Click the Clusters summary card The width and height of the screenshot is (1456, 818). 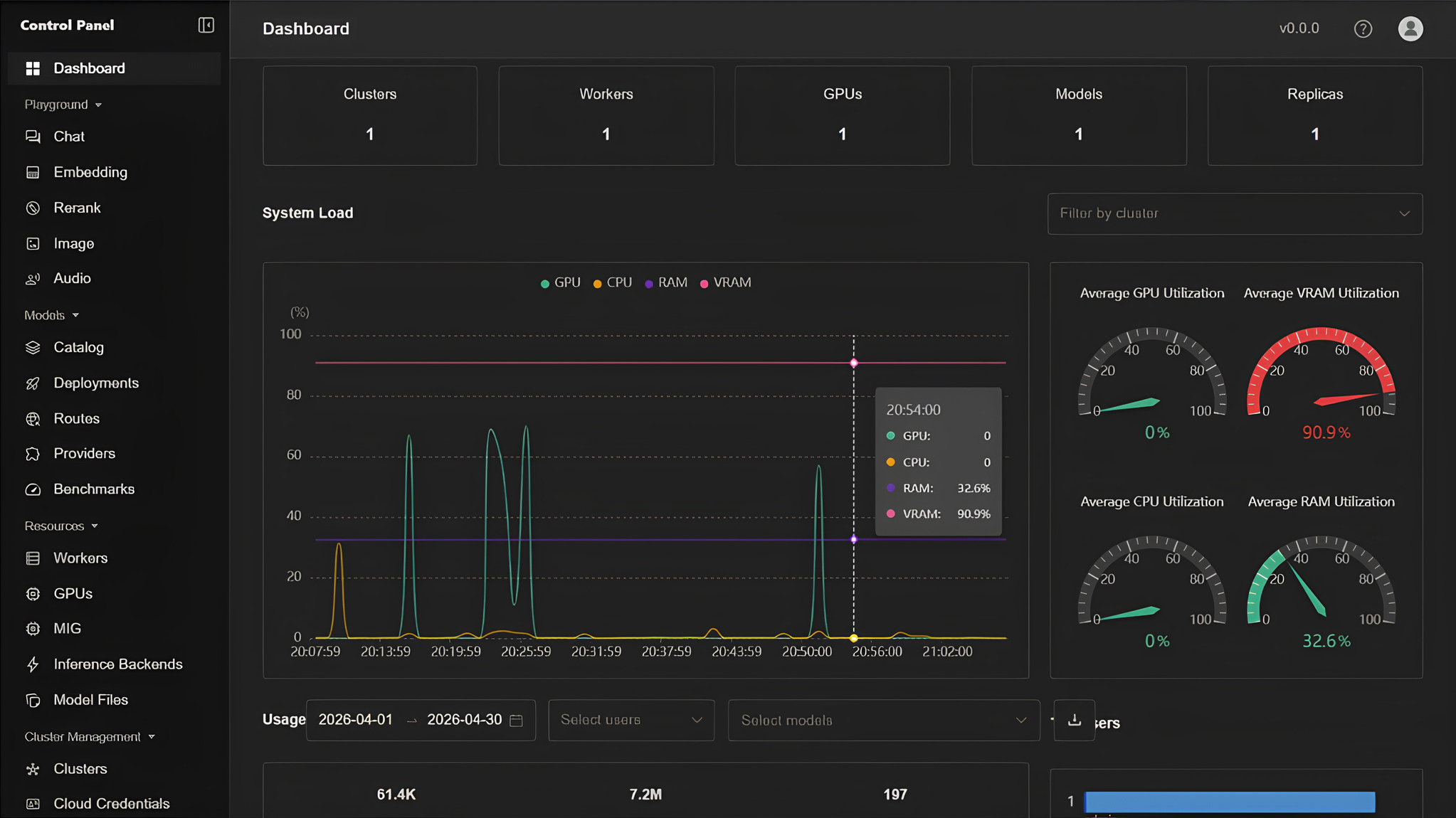[370, 116]
